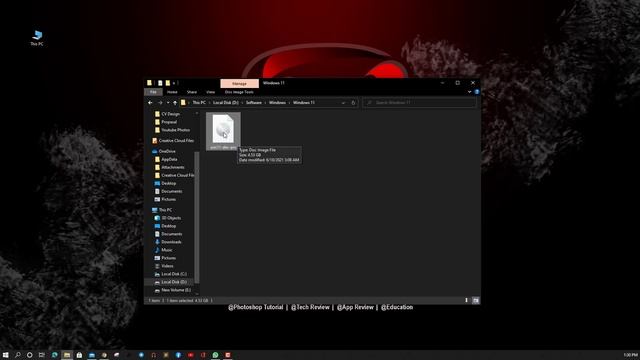Select Creative Cloud Files in navigation pane
The width and height of the screenshot is (640, 360).
click(x=176, y=141)
